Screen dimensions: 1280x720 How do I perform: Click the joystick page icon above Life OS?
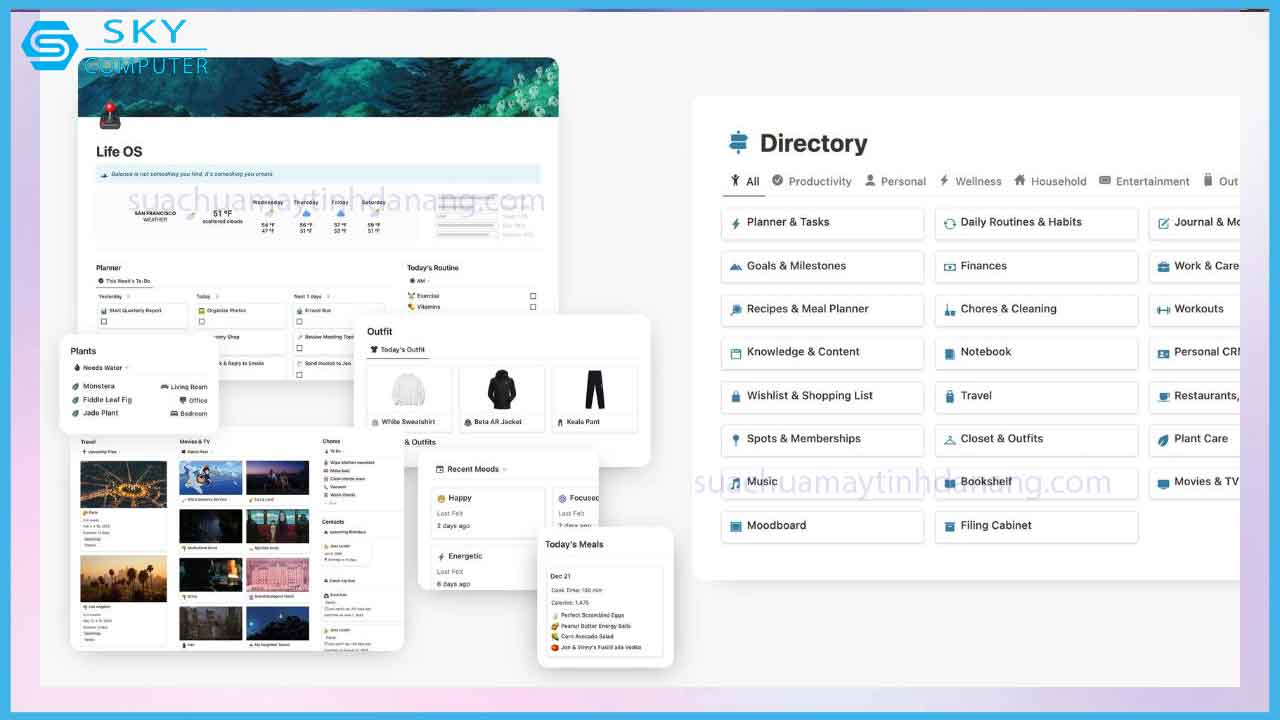click(110, 115)
